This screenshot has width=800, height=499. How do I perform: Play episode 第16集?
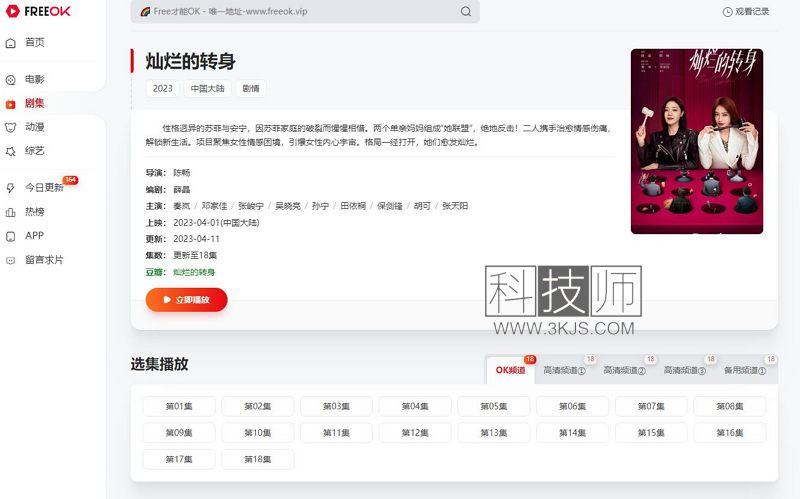(x=730, y=433)
